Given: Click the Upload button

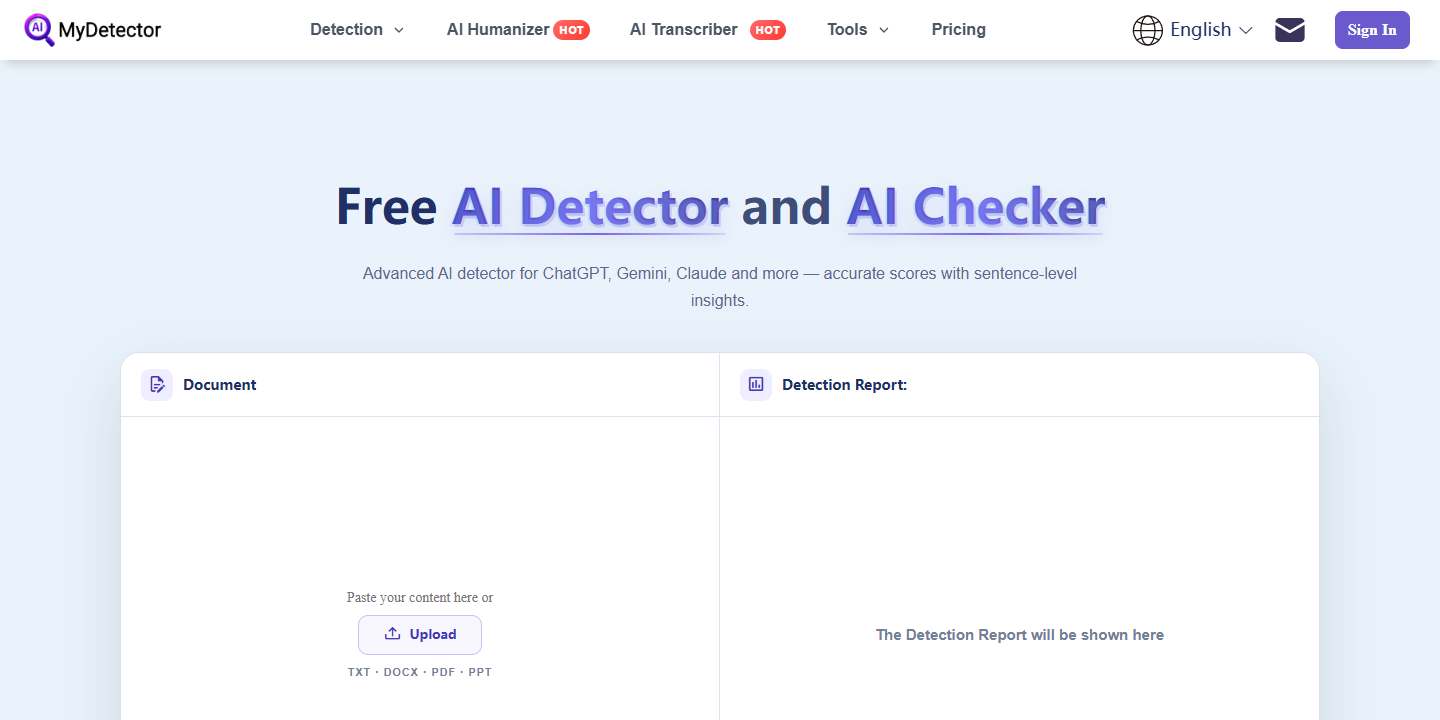Looking at the screenshot, I should coord(420,634).
